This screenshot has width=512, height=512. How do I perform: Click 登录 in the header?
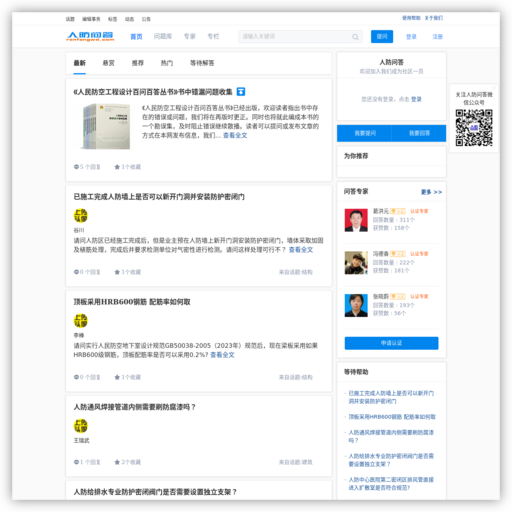[411, 37]
